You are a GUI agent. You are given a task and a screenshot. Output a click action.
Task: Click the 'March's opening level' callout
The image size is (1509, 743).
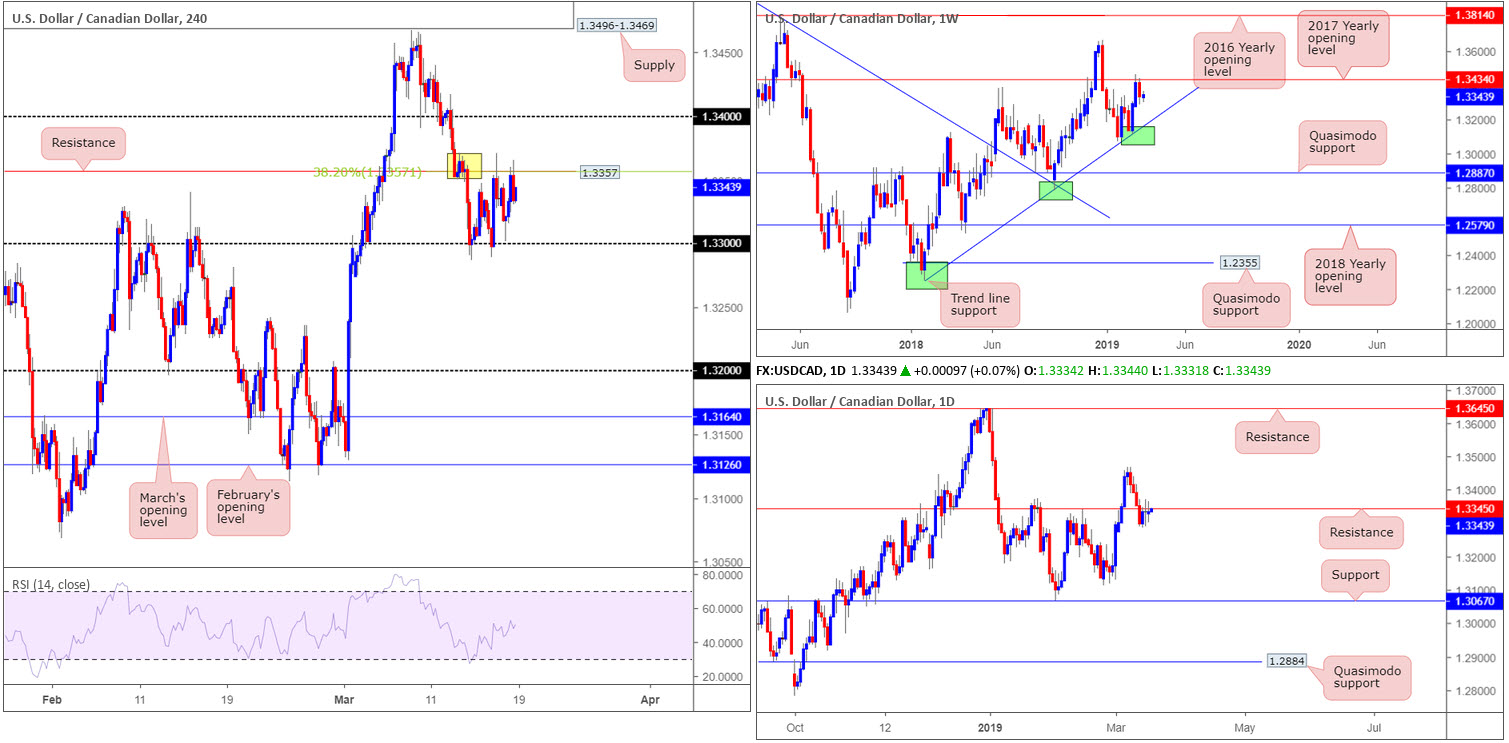[164, 509]
